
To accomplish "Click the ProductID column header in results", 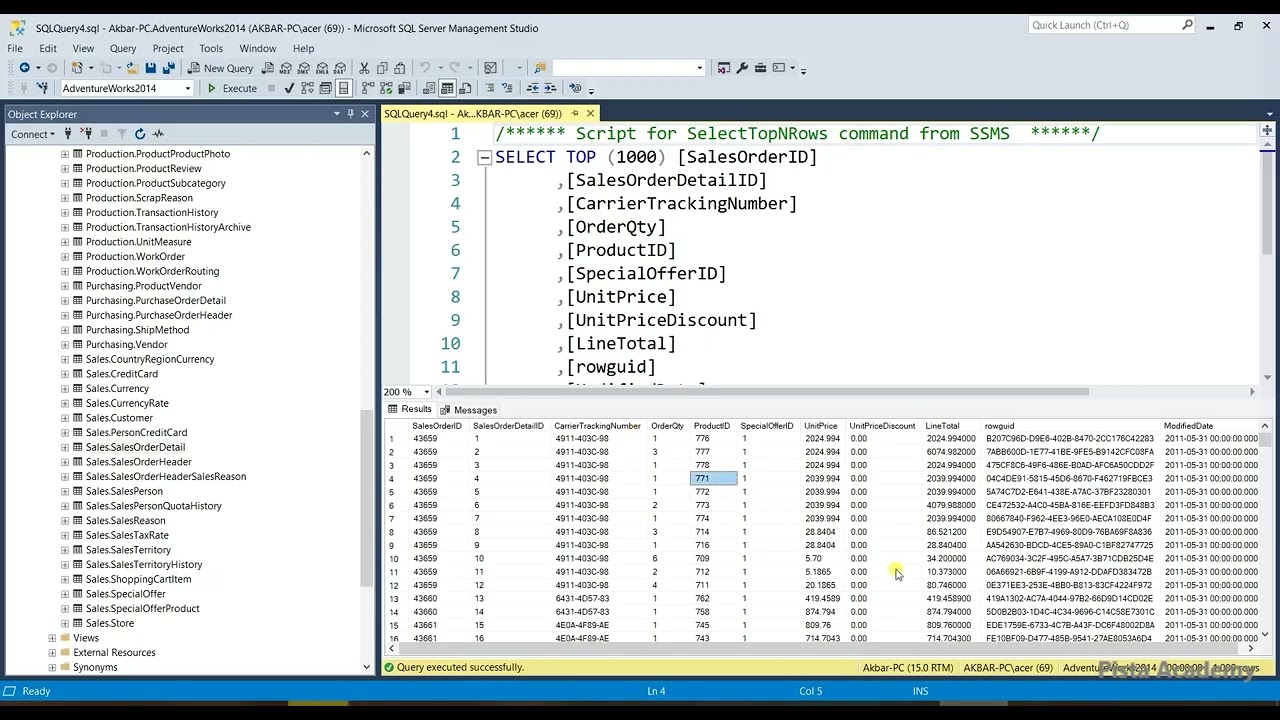I will tap(712, 426).
